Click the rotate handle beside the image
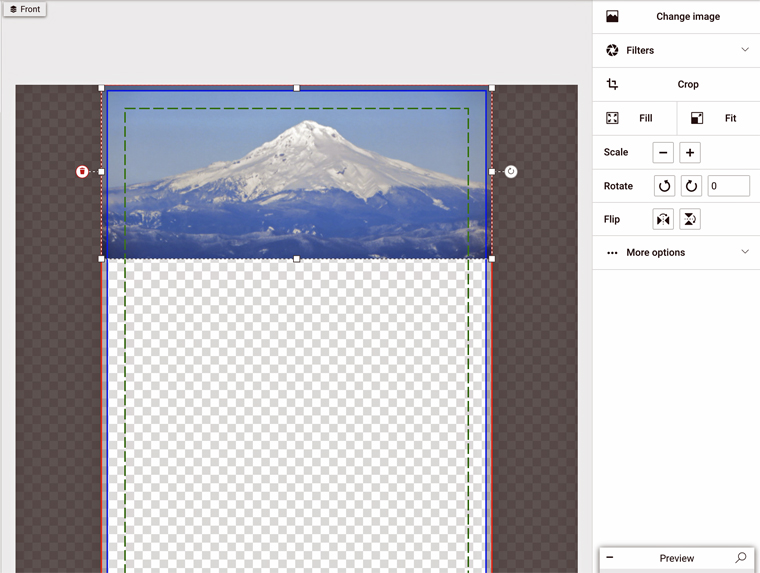 (x=511, y=172)
